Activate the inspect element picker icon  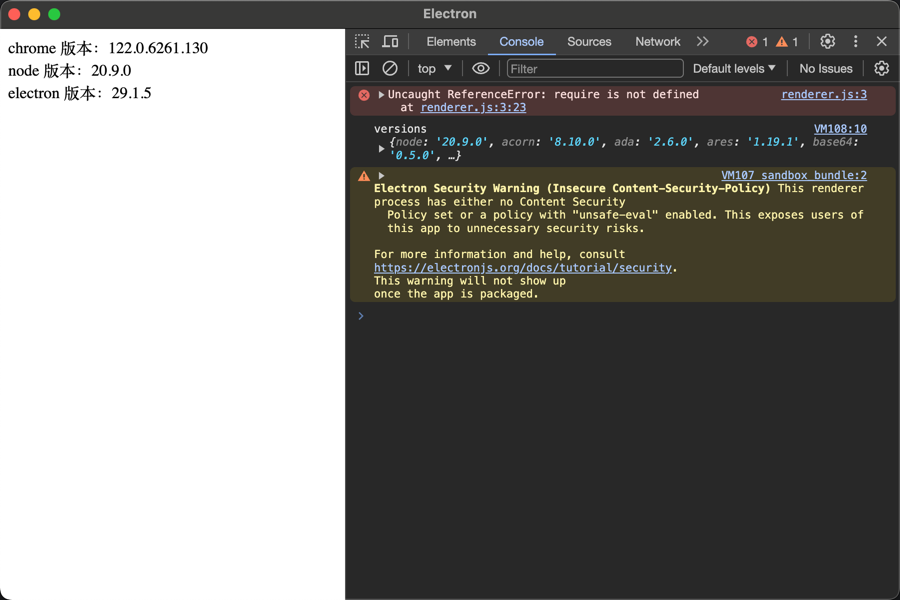(362, 41)
